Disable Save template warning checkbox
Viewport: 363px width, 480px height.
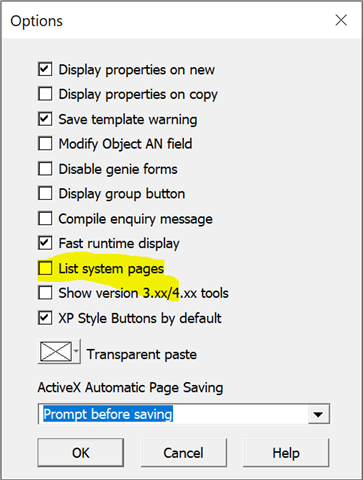(45, 119)
